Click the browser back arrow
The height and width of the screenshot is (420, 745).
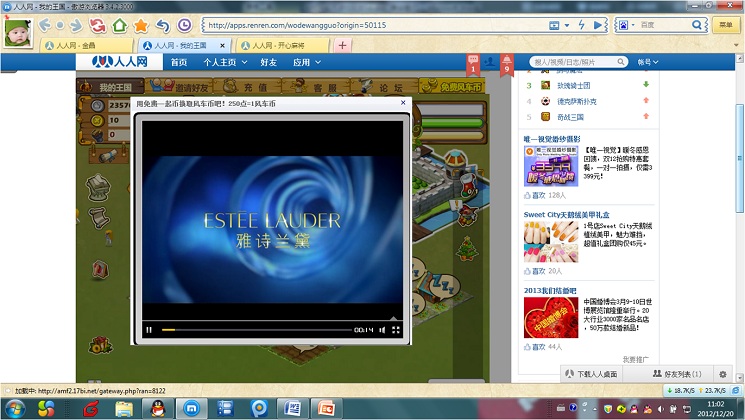[45, 25]
